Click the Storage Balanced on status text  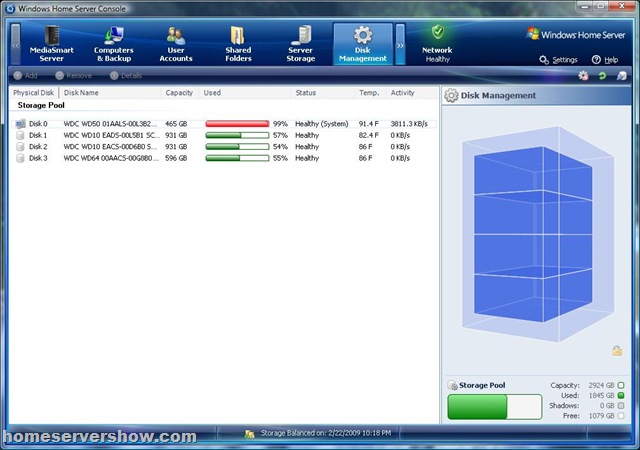326,433
